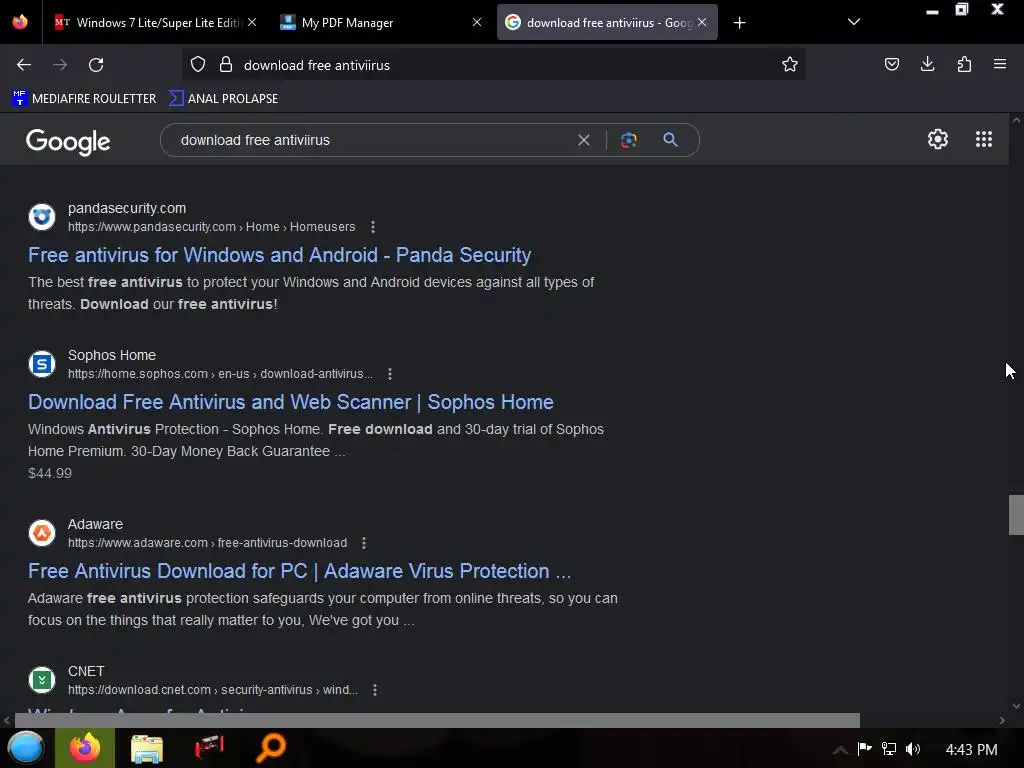Click the CNET favicon

coord(42,680)
